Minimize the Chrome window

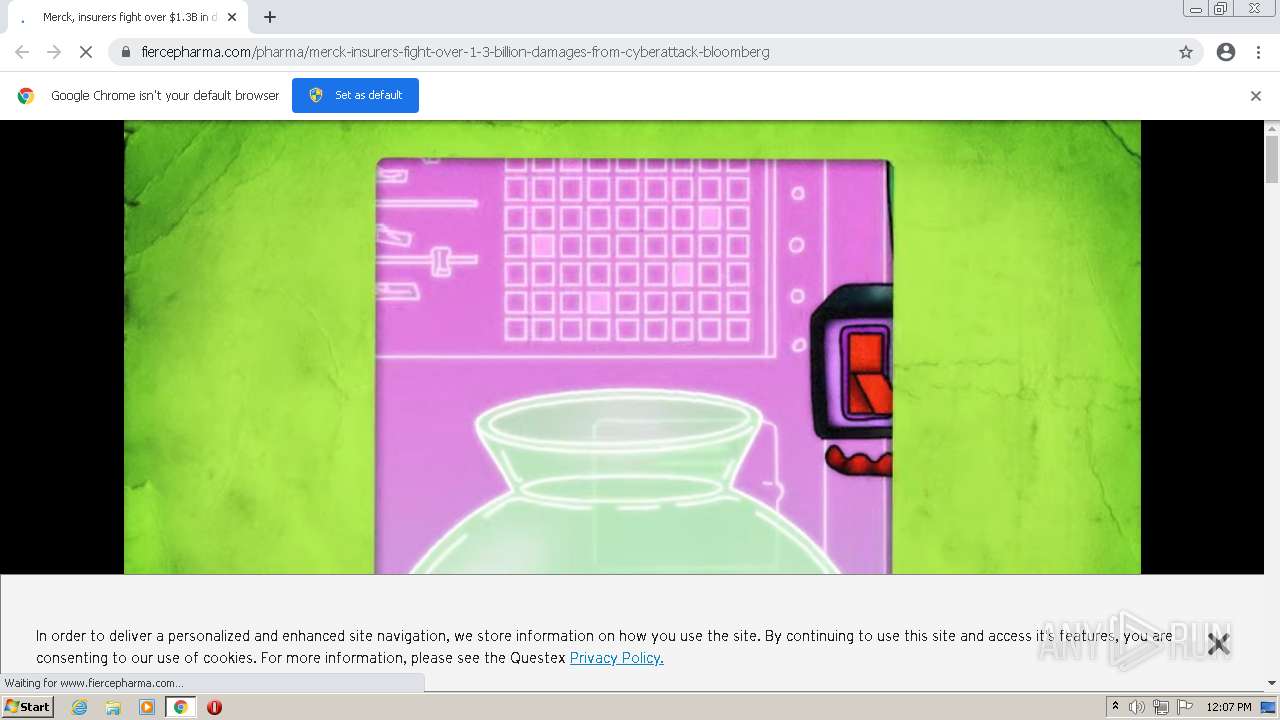pyautogui.click(x=1196, y=9)
